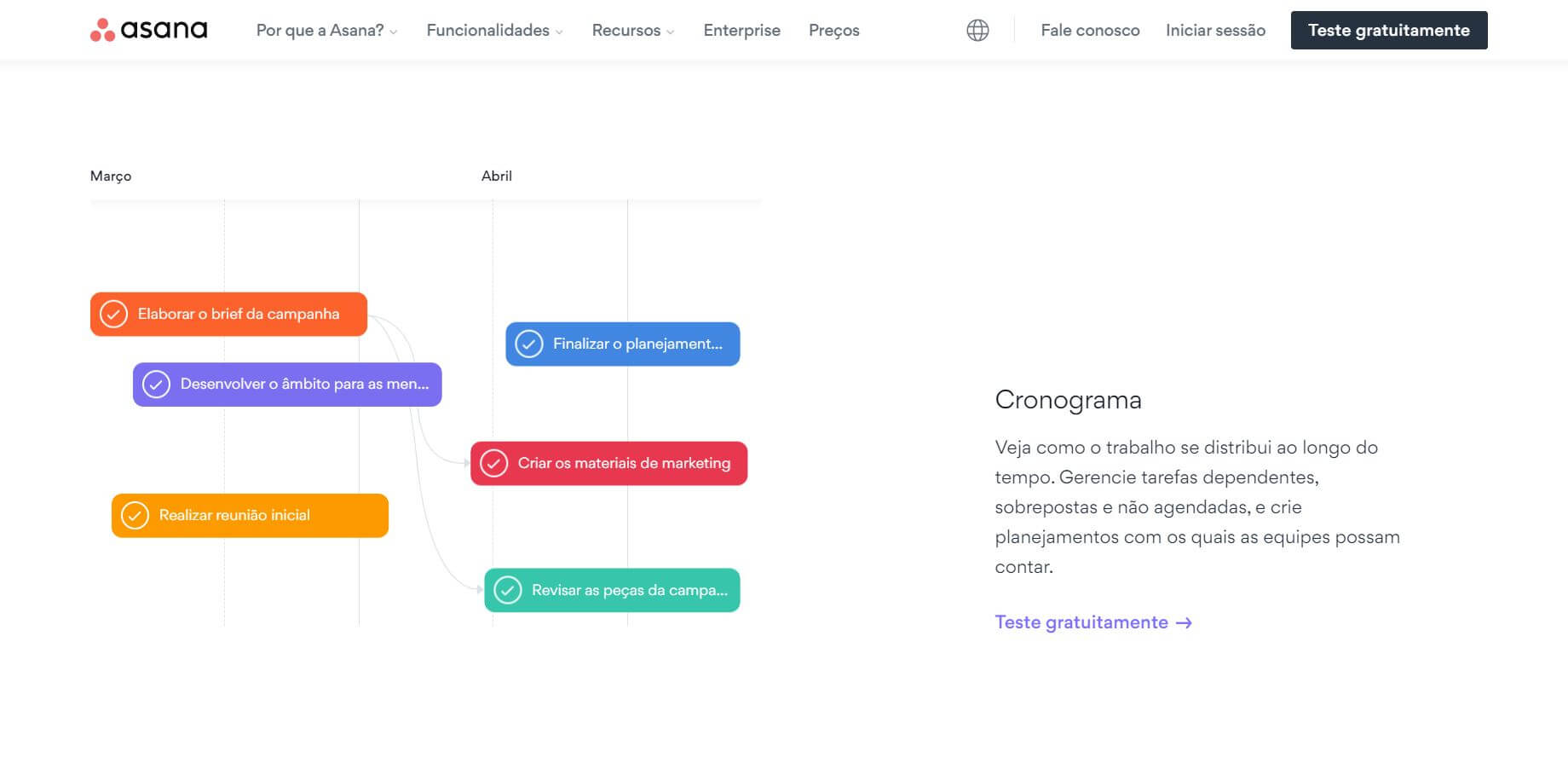Click the Cronograma heading
The image size is (1568, 775).
[1068, 400]
